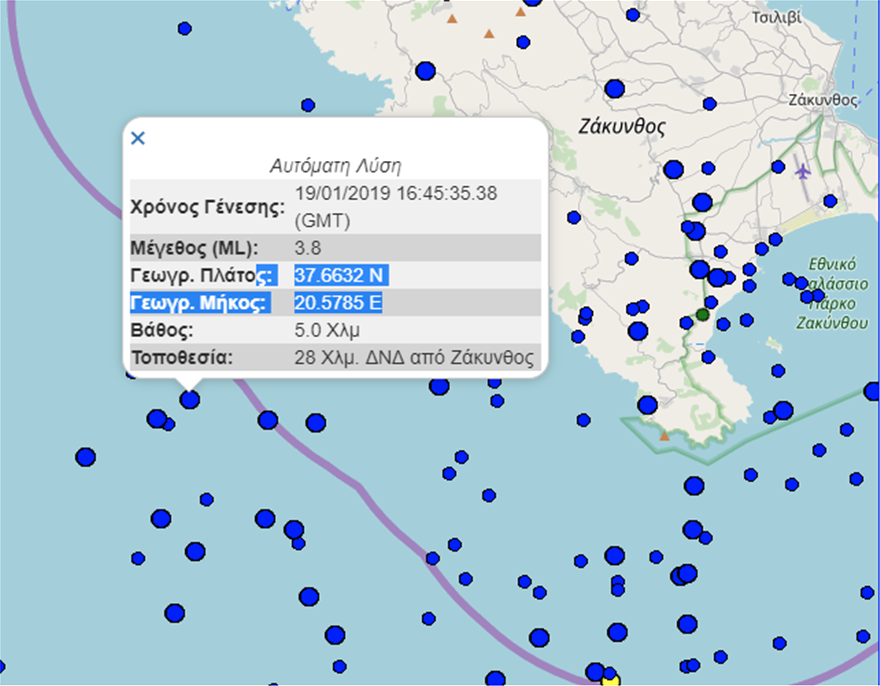Click the Τσιλιβί place label
This screenshot has height=686, width=880.
point(776,18)
